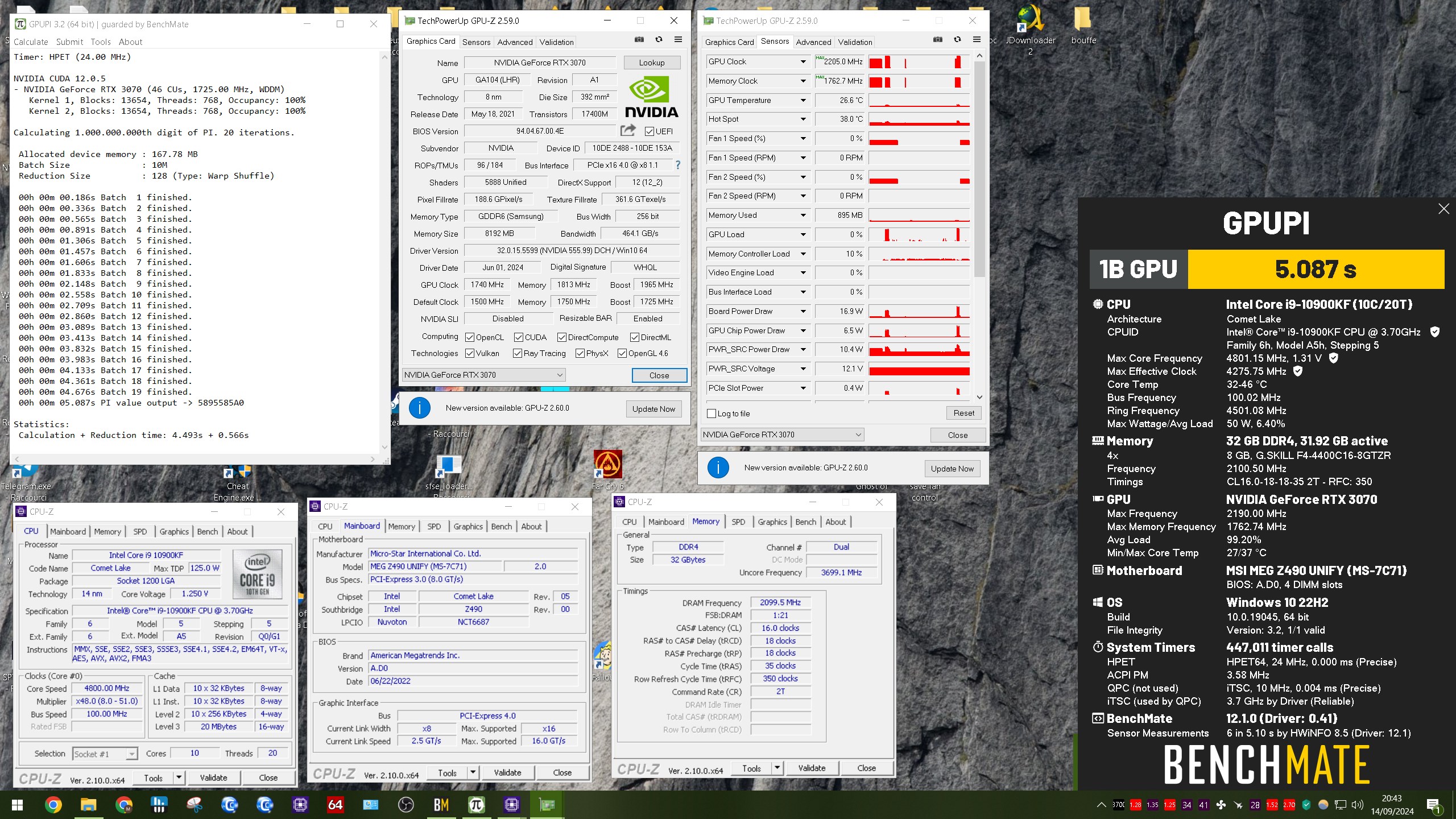Open hamburger menu in GPU-Z Graphics Card window
This screenshot has height=819, width=1456.
pyautogui.click(x=678, y=40)
